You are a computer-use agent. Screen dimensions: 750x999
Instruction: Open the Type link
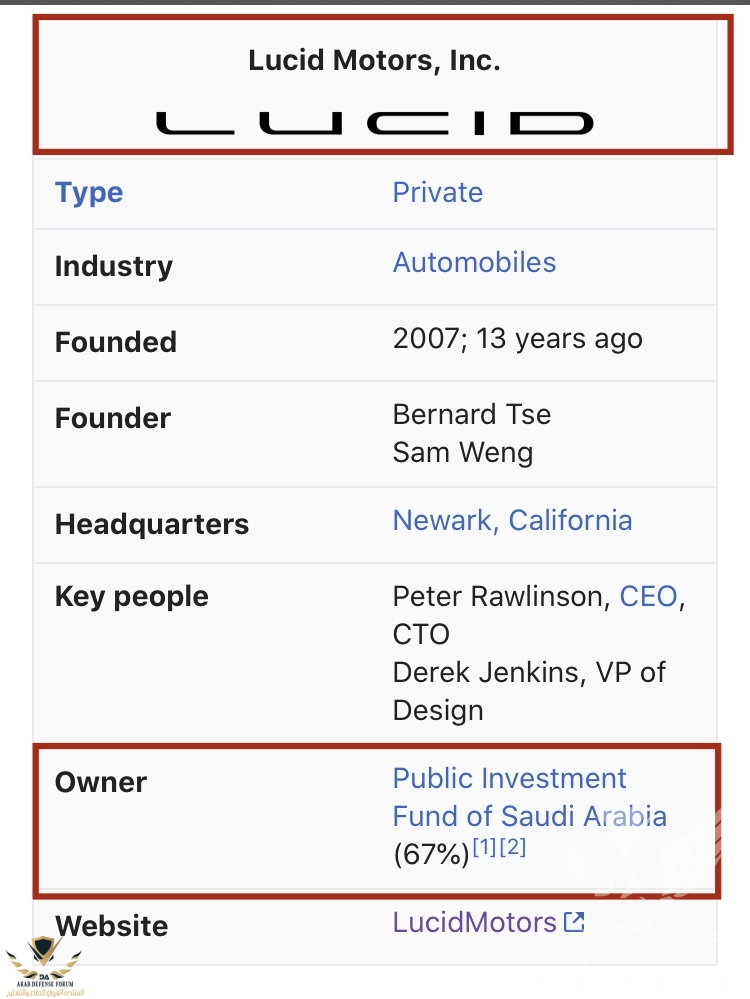(89, 192)
